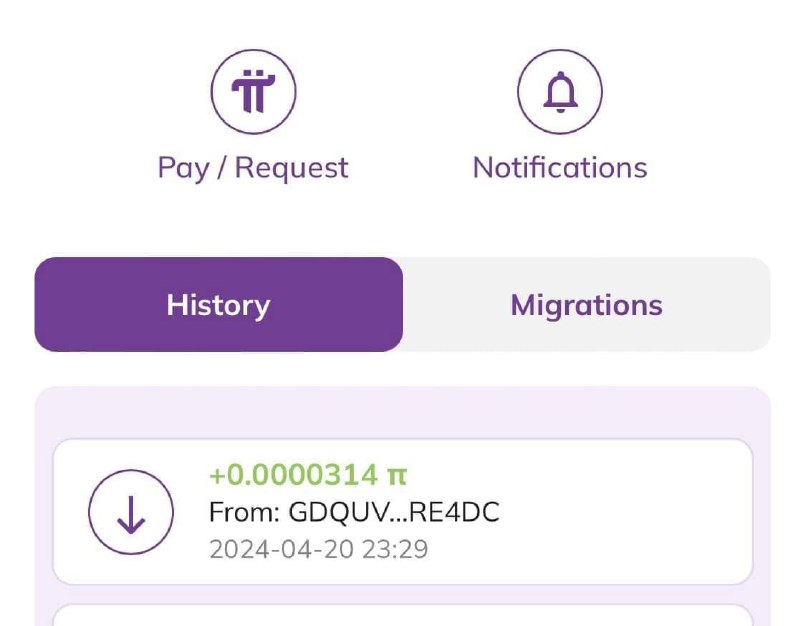Select the "From:" label in the transaction
Image resolution: width=800 pixels, height=626 pixels.
(x=245, y=512)
